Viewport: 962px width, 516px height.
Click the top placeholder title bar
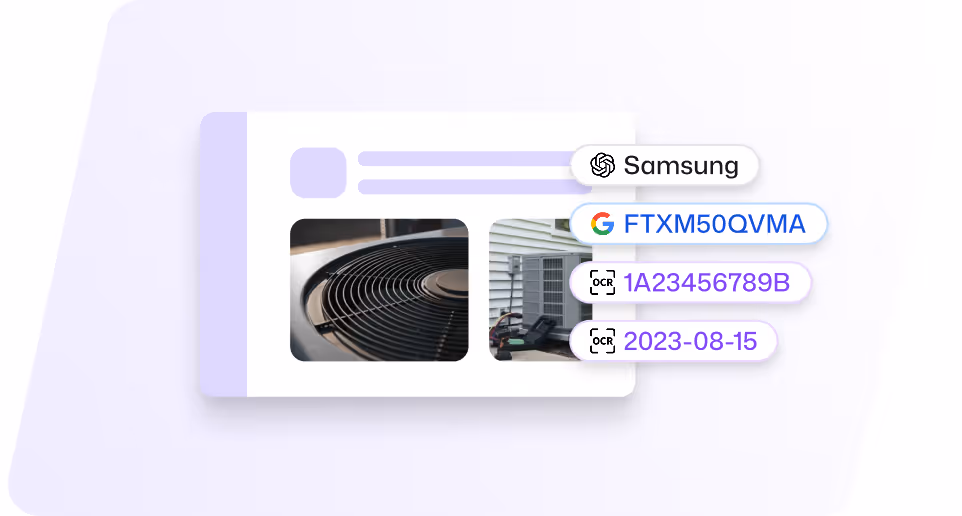point(465,159)
